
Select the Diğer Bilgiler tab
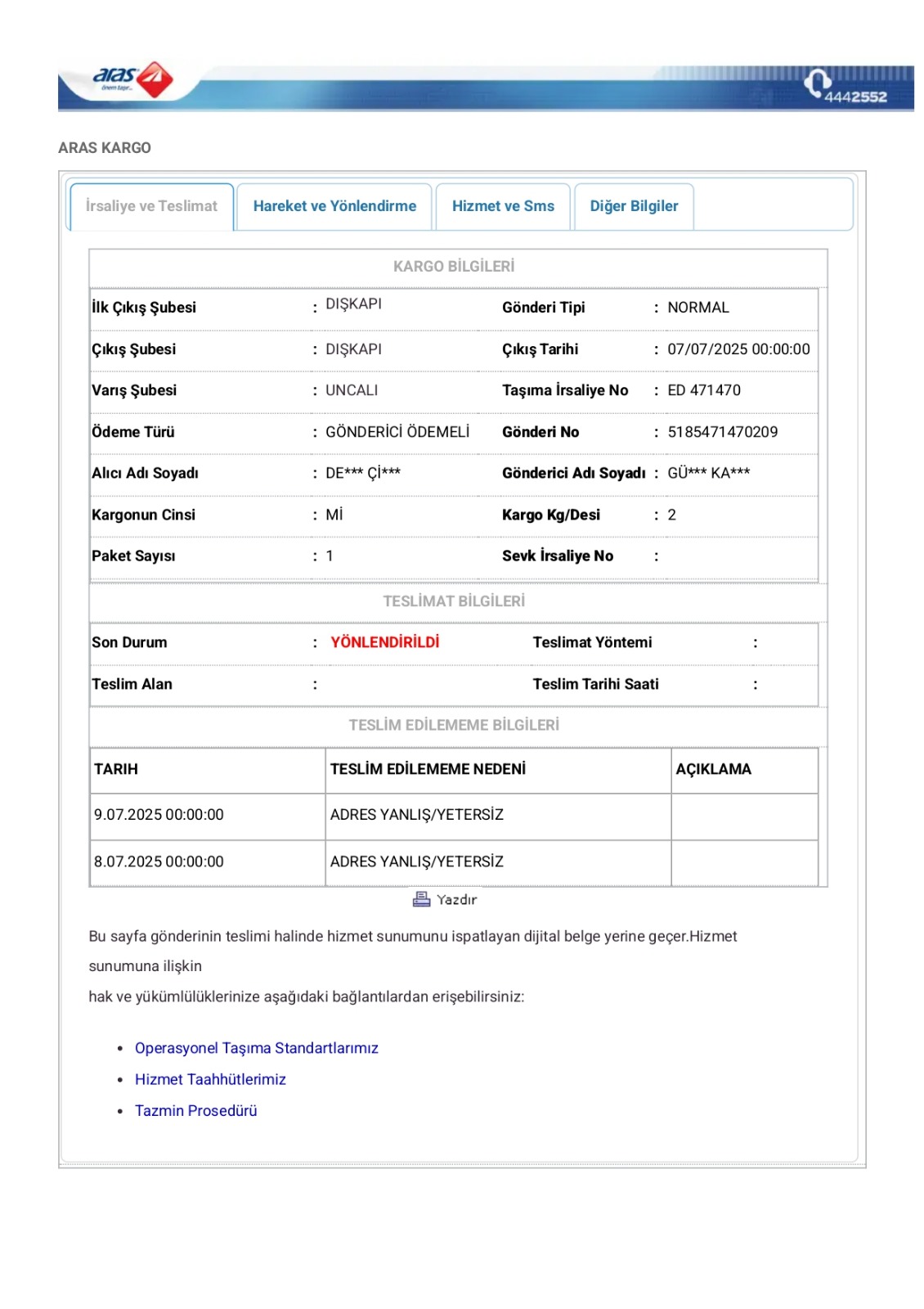634,206
